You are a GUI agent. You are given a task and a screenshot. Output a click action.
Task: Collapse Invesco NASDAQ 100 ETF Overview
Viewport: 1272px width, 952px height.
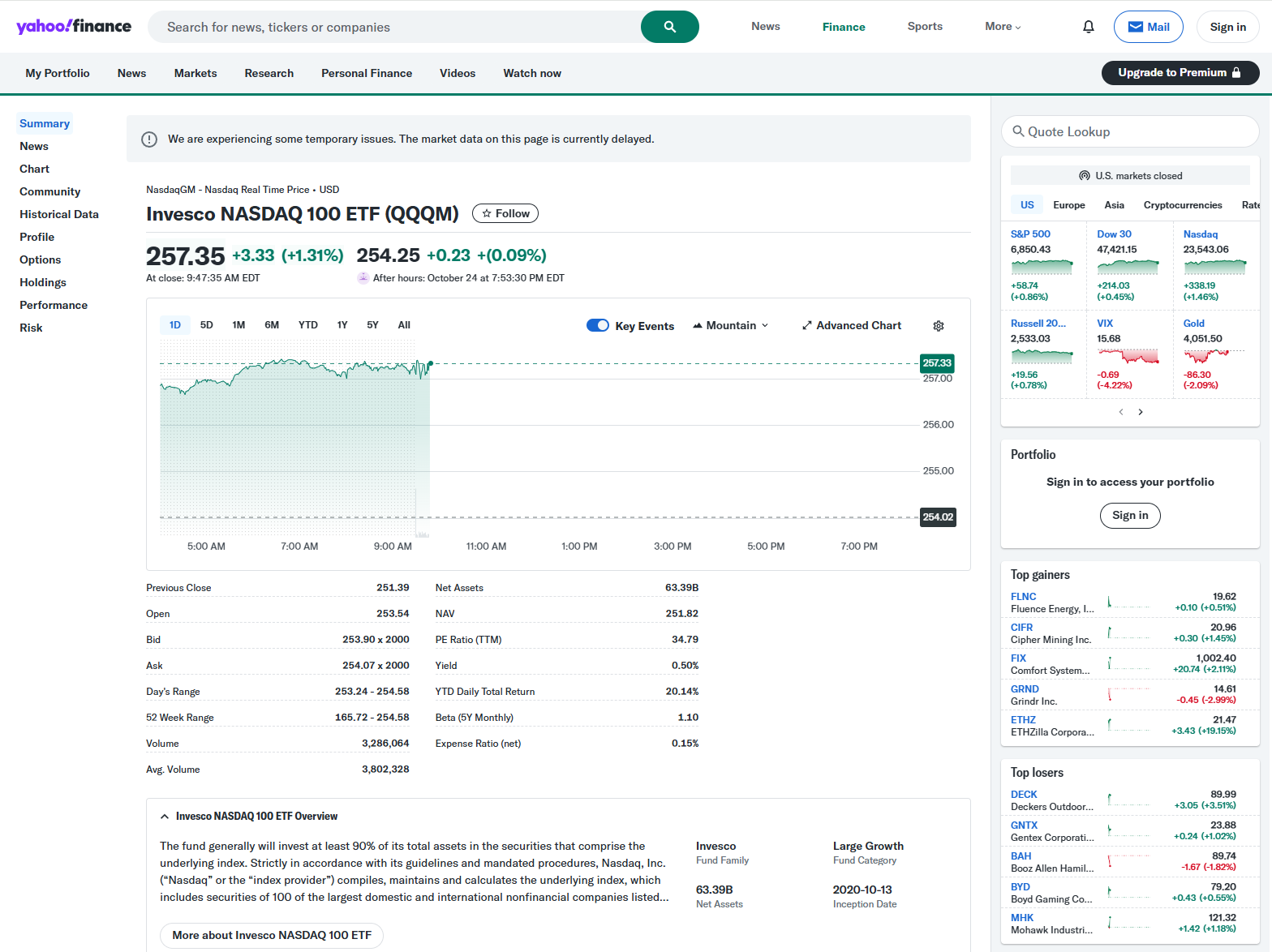[x=165, y=817]
